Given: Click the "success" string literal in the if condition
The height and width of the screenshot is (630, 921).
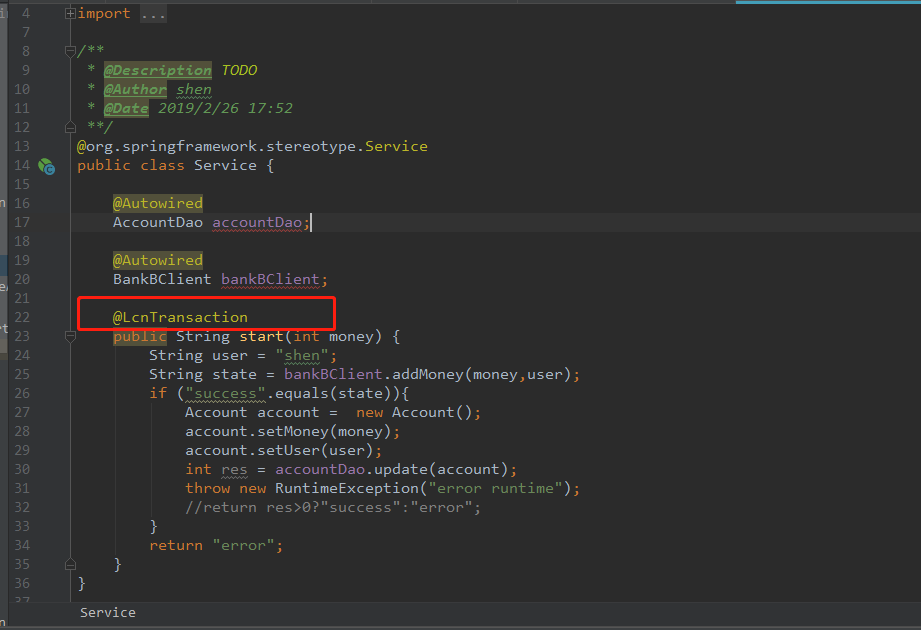Looking at the screenshot, I should pos(226,393).
